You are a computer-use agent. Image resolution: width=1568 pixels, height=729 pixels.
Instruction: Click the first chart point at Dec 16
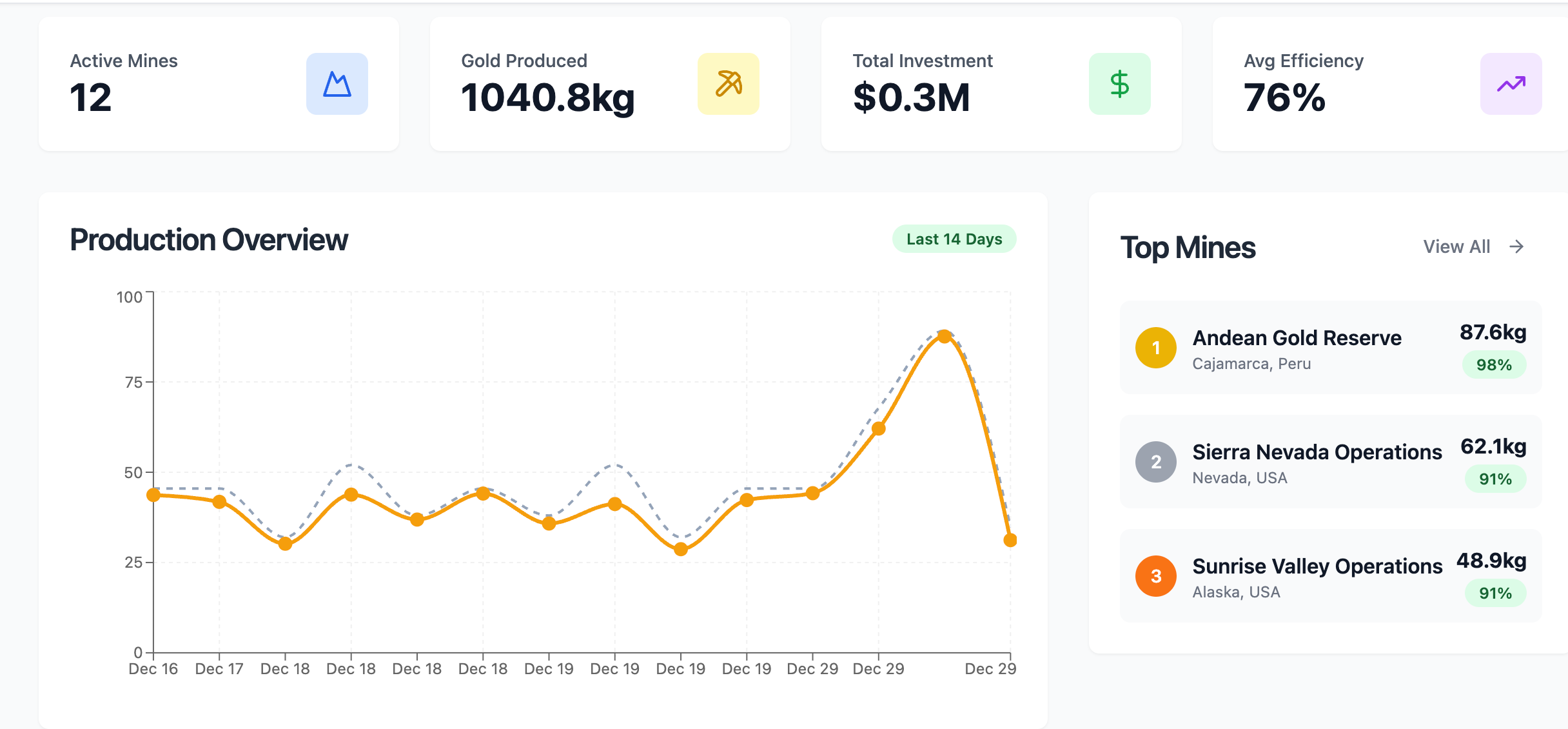(x=153, y=495)
